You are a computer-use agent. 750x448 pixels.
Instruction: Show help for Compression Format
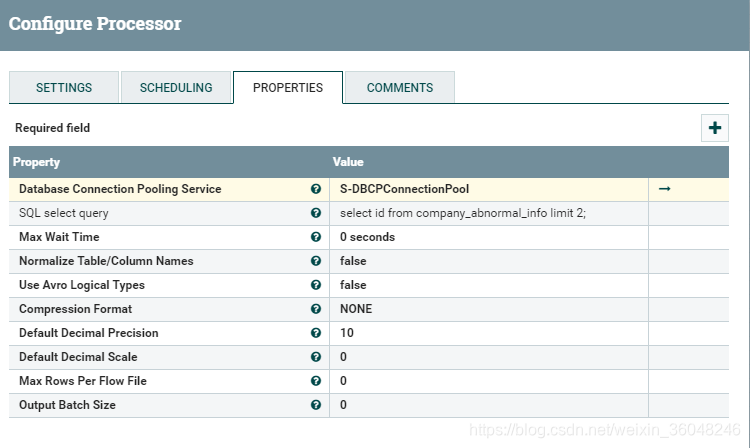(316, 309)
